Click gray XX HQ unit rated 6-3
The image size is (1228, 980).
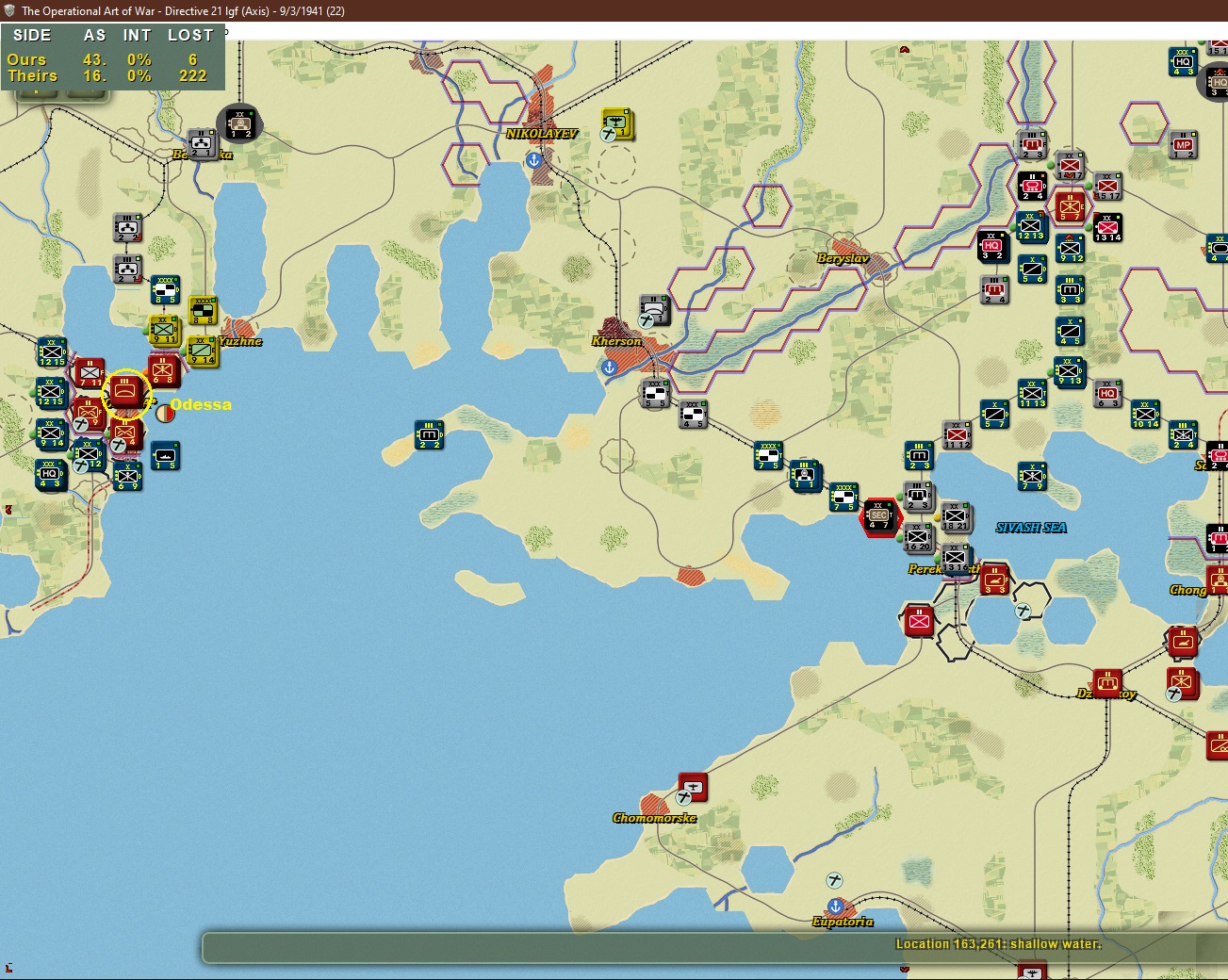[x=1107, y=394]
